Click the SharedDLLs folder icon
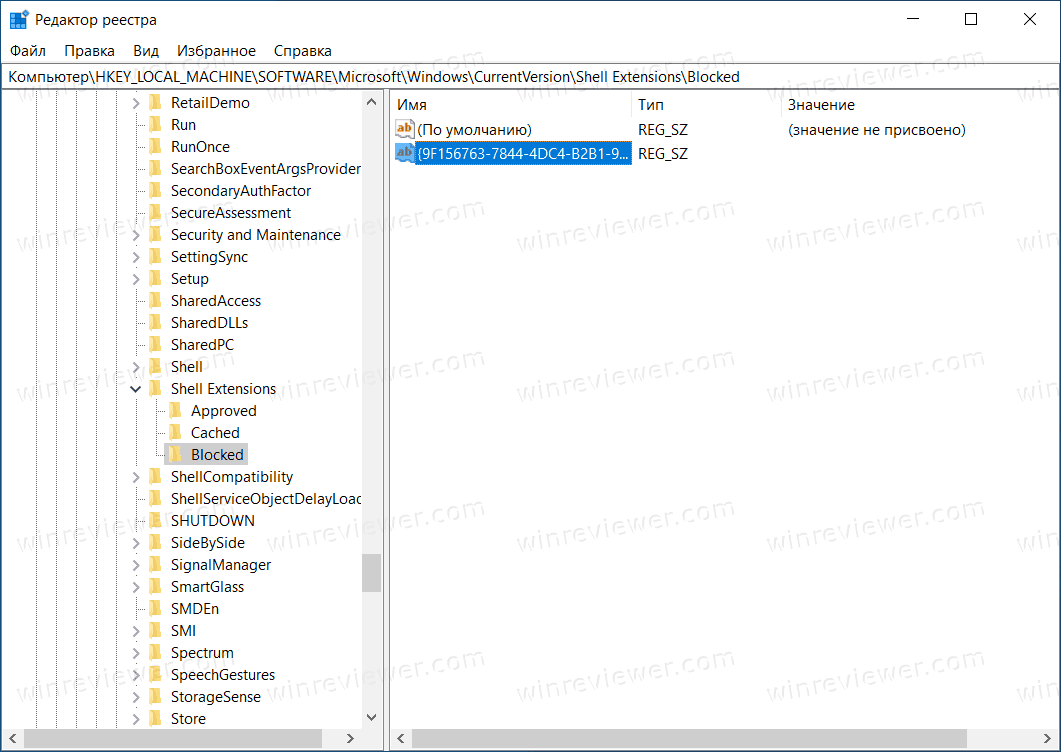This screenshot has width=1061, height=752. coord(156,323)
